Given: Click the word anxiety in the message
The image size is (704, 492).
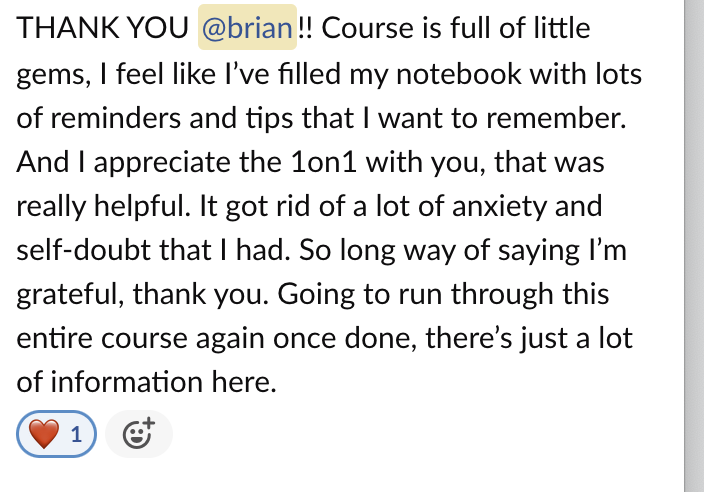Looking at the screenshot, I should pyautogui.click(x=499, y=206).
